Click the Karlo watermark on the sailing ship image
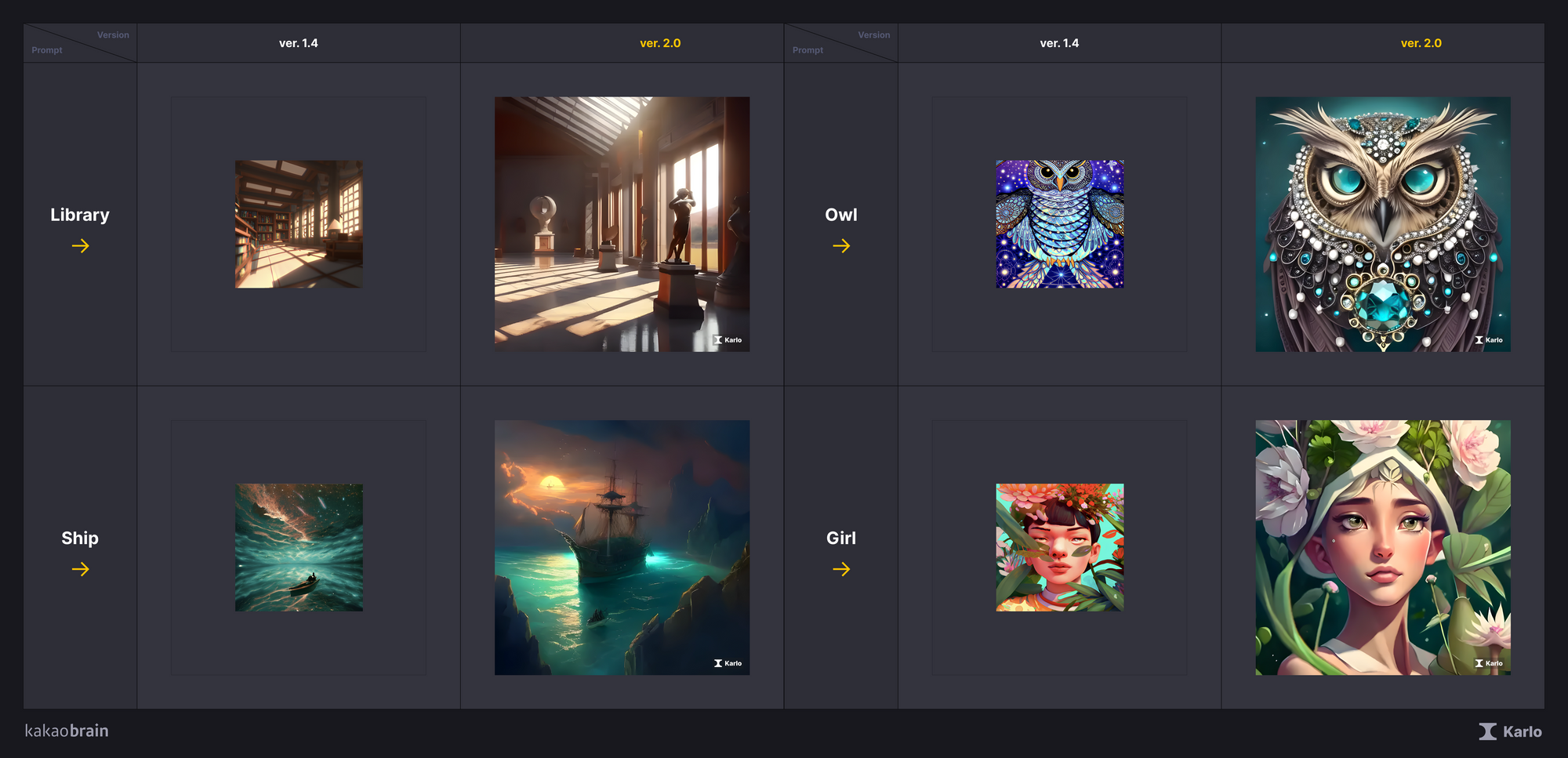 pos(729,662)
